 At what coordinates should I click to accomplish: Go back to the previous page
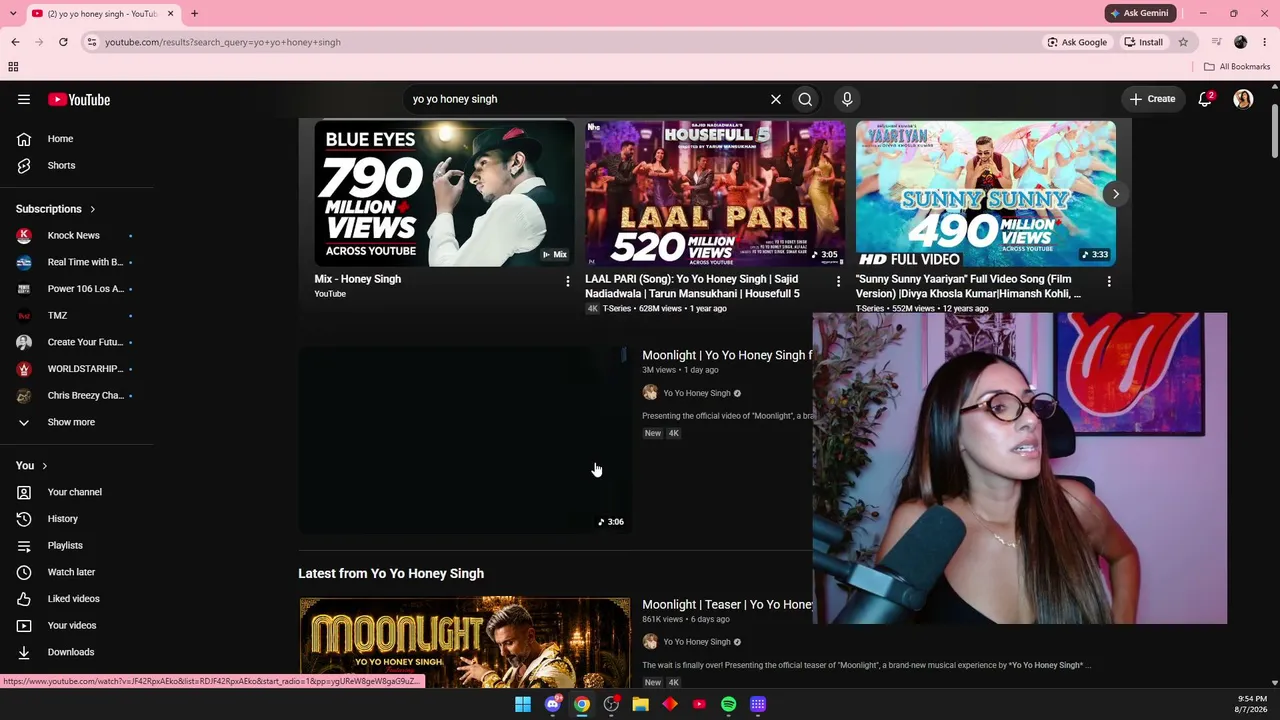coord(15,42)
